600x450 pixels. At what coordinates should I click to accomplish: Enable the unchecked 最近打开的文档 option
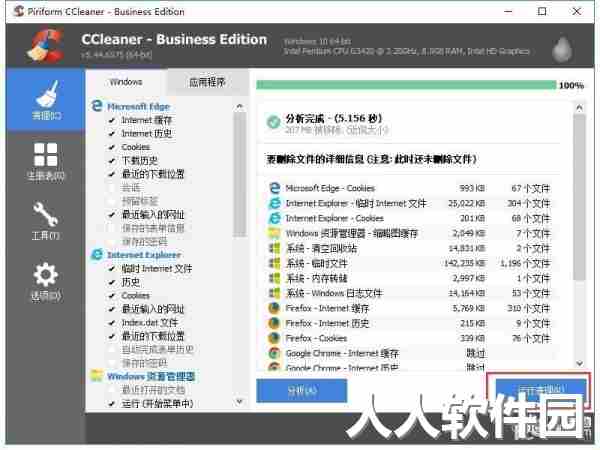point(112,390)
